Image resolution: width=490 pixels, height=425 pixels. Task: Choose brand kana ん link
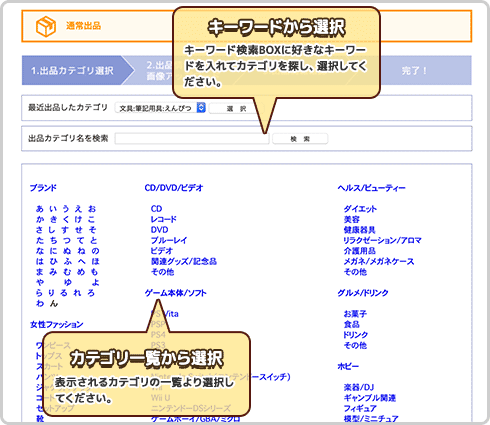coord(54,303)
